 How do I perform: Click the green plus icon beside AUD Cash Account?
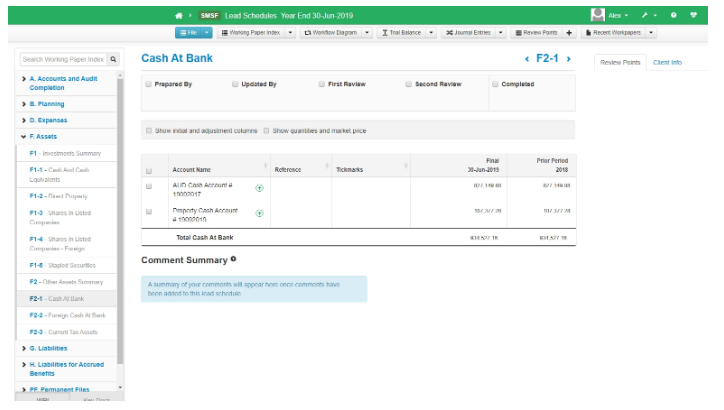260,187
